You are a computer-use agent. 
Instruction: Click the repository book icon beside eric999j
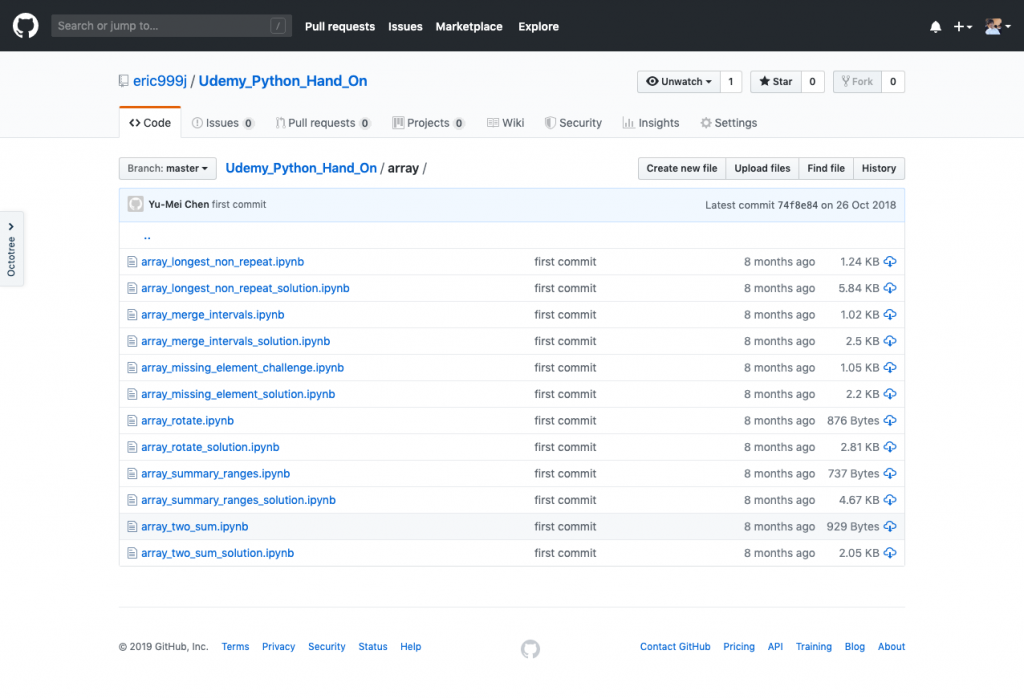click(x=123, y=81)
